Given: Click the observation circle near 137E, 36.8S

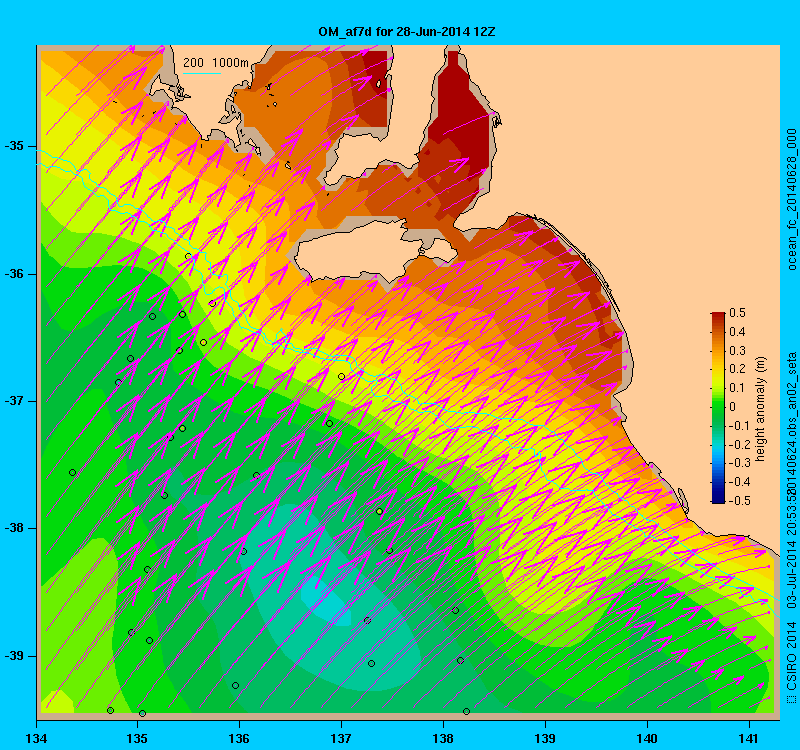Looking at the screenshot, I should [x=341, y=377].
